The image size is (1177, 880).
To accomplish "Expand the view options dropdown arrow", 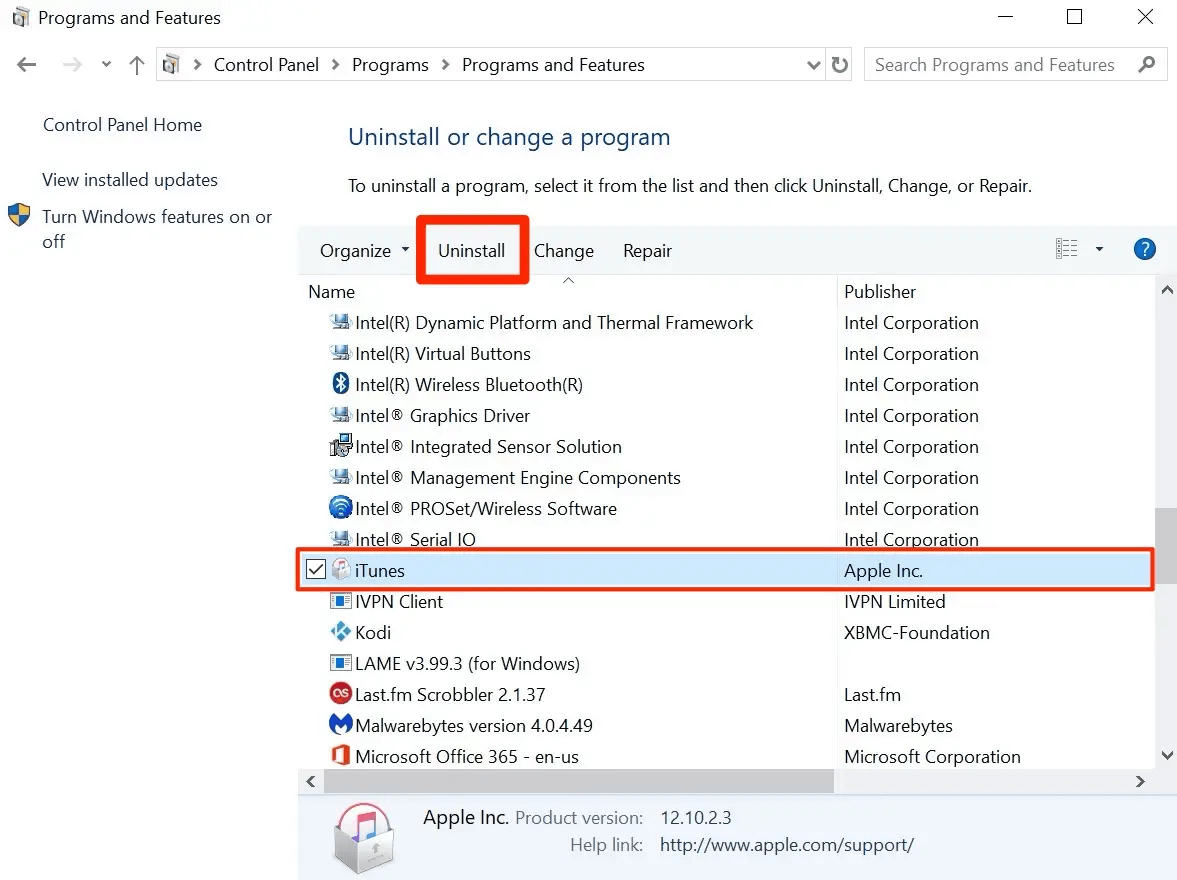I will 1099,250.
